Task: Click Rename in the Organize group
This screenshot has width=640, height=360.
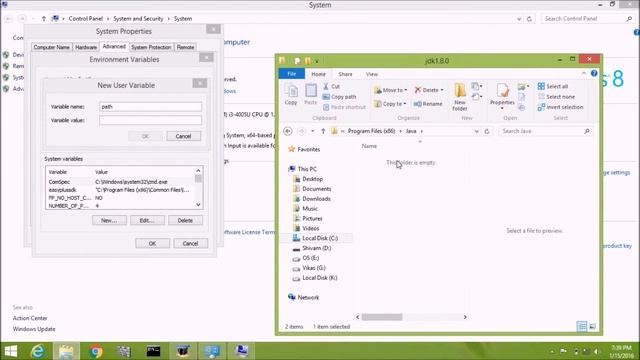Action: point(428,104)
